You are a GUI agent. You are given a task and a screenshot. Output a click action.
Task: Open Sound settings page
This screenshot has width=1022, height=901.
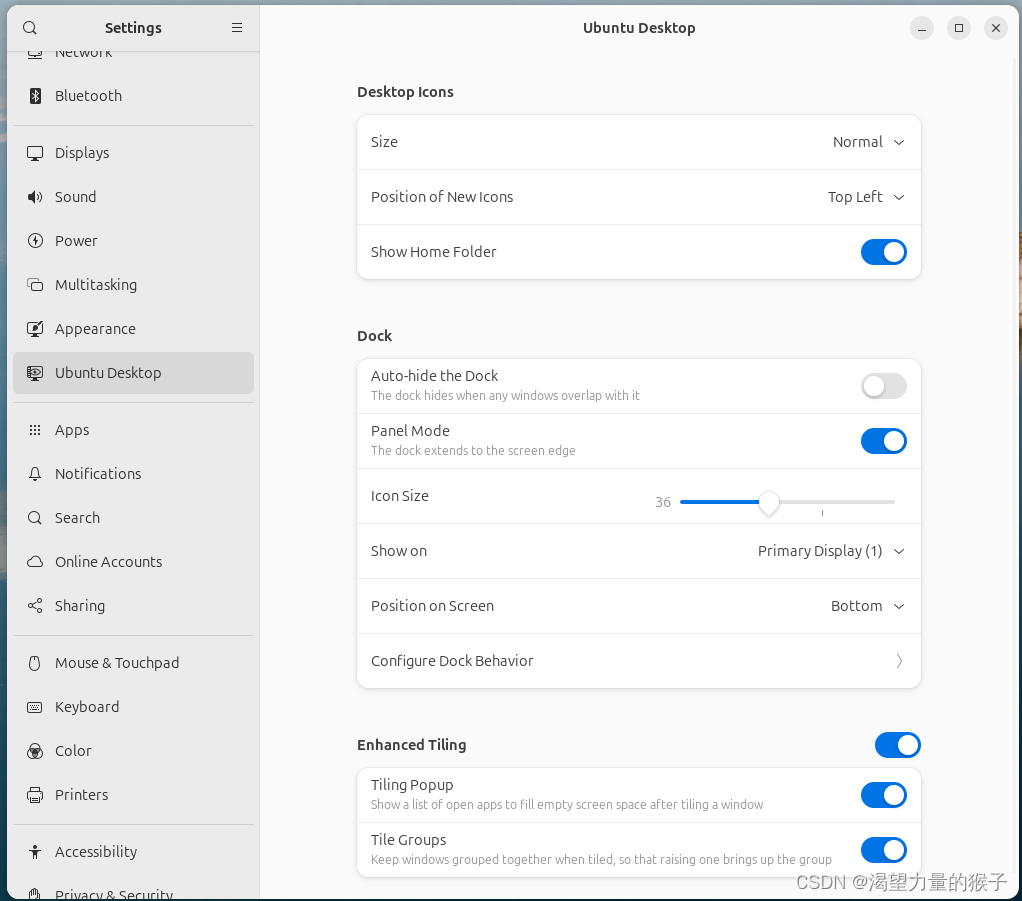[x=133, y=197]
